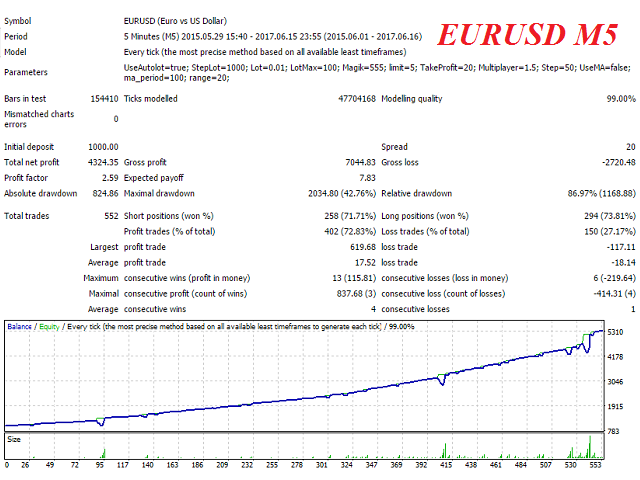Select the Period row's 5 Minutes (M5) date range text
Viewport: 640px width, 480px height.
pyautogui.click(x=273, y=36)
